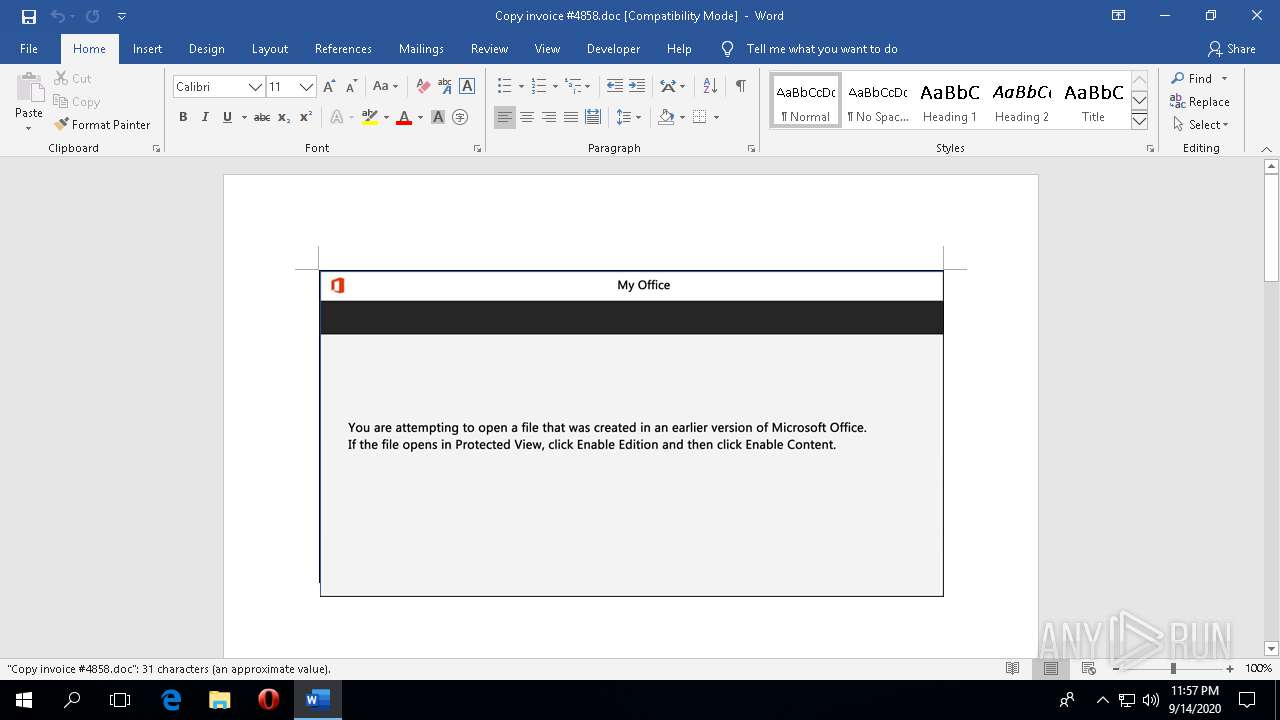Sort the selected text alphabetically

coord(710,87)
